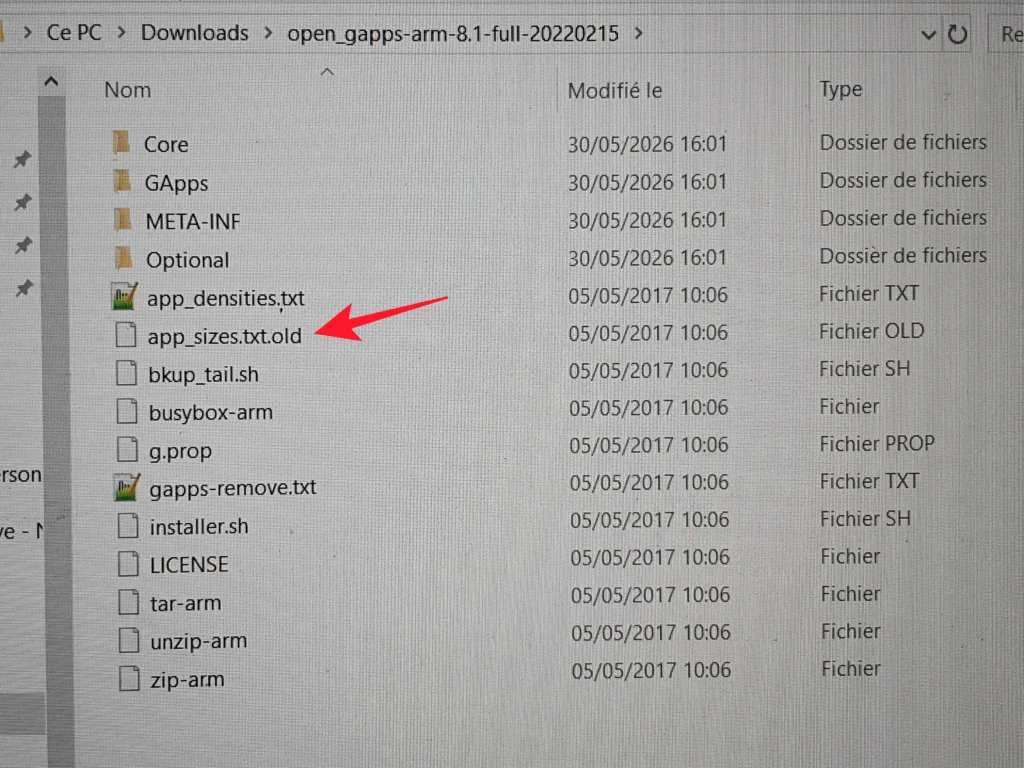This screenshot has height=768, width=1024.
Task: Click the zip-arm file icon
Action: [x=129, y=679]
